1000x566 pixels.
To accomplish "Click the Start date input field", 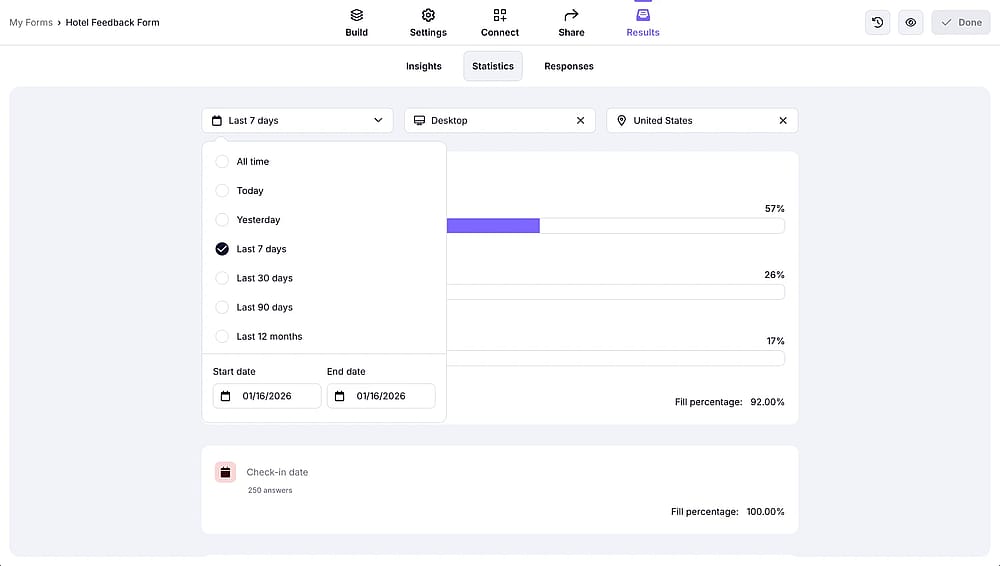I will point(267,396).
